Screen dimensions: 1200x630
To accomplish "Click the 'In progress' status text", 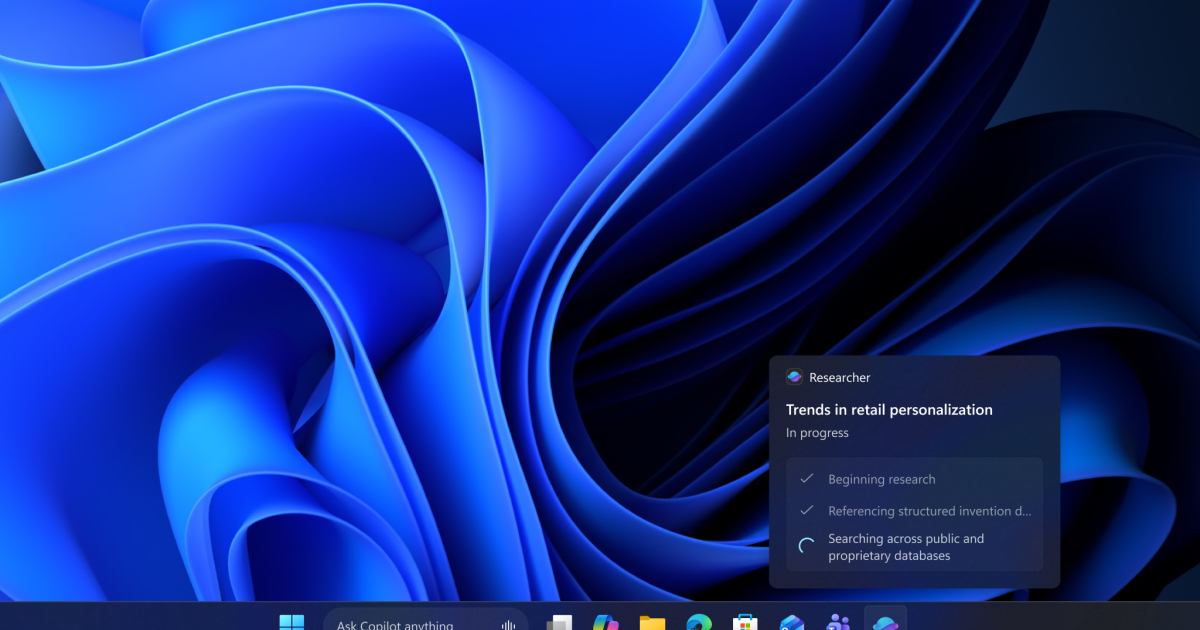I will 817,433.
